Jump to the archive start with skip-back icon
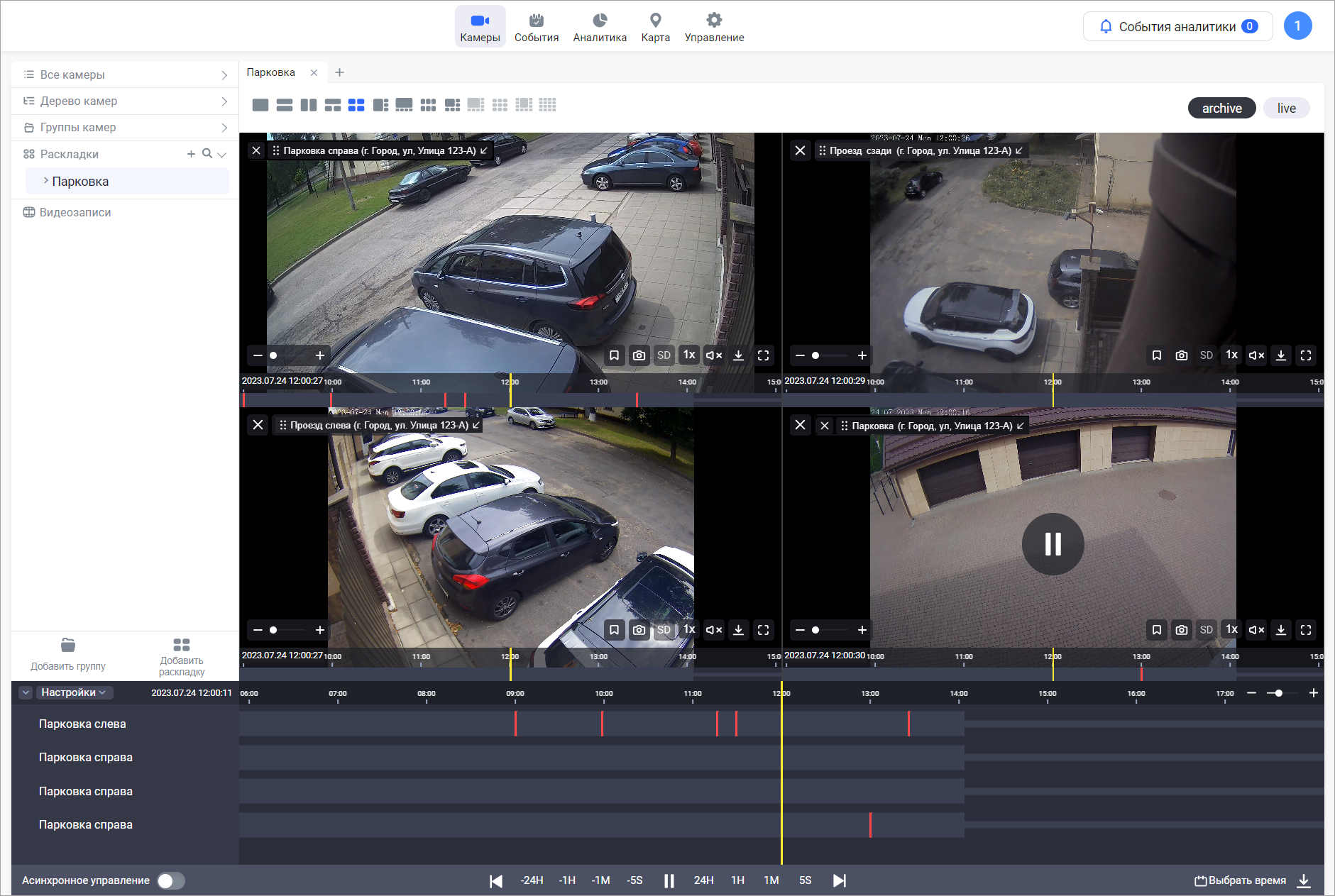The image size is (1335, 896). (x=496, y=880)
